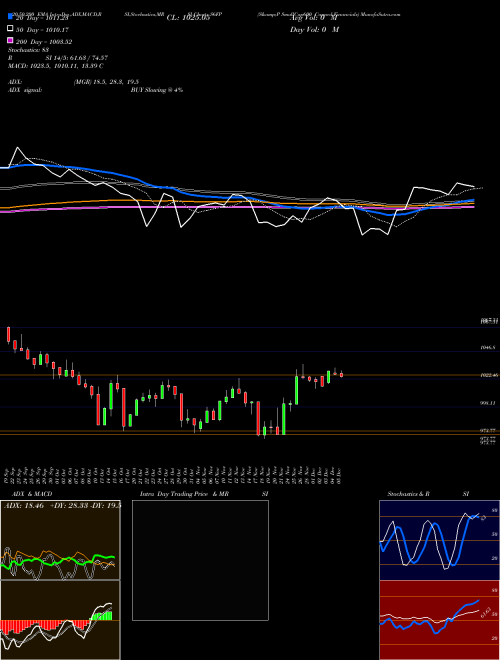Click the 1022.46 price axis label
The height and width of the screenshot is (660, 500).
coord(489,375)
